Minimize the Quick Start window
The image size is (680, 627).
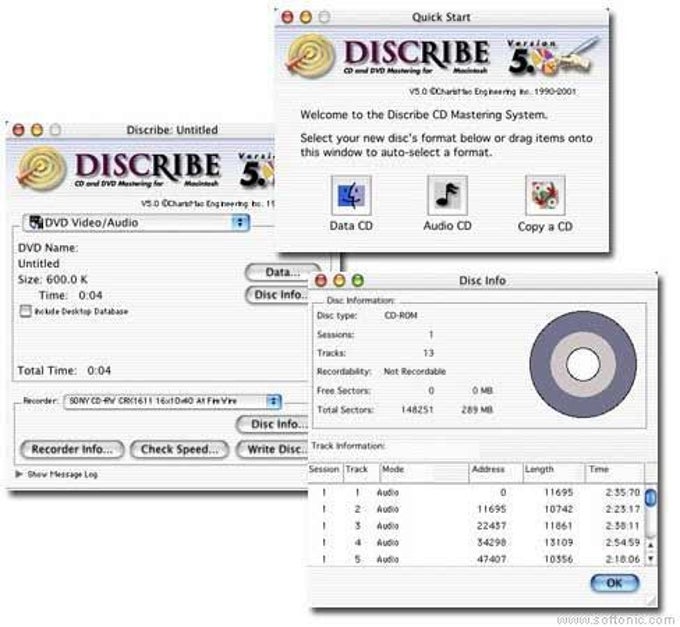(306, 17)
